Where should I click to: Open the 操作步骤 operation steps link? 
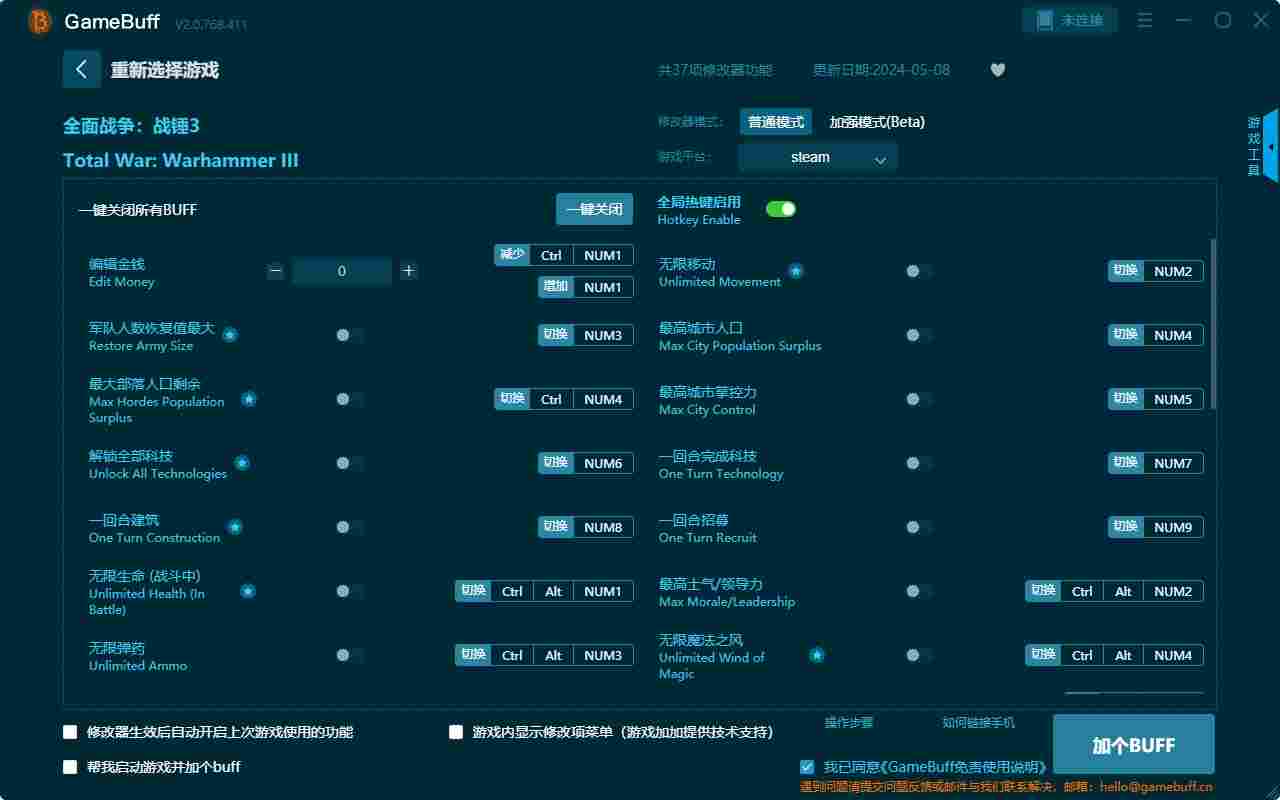point(849,722)
